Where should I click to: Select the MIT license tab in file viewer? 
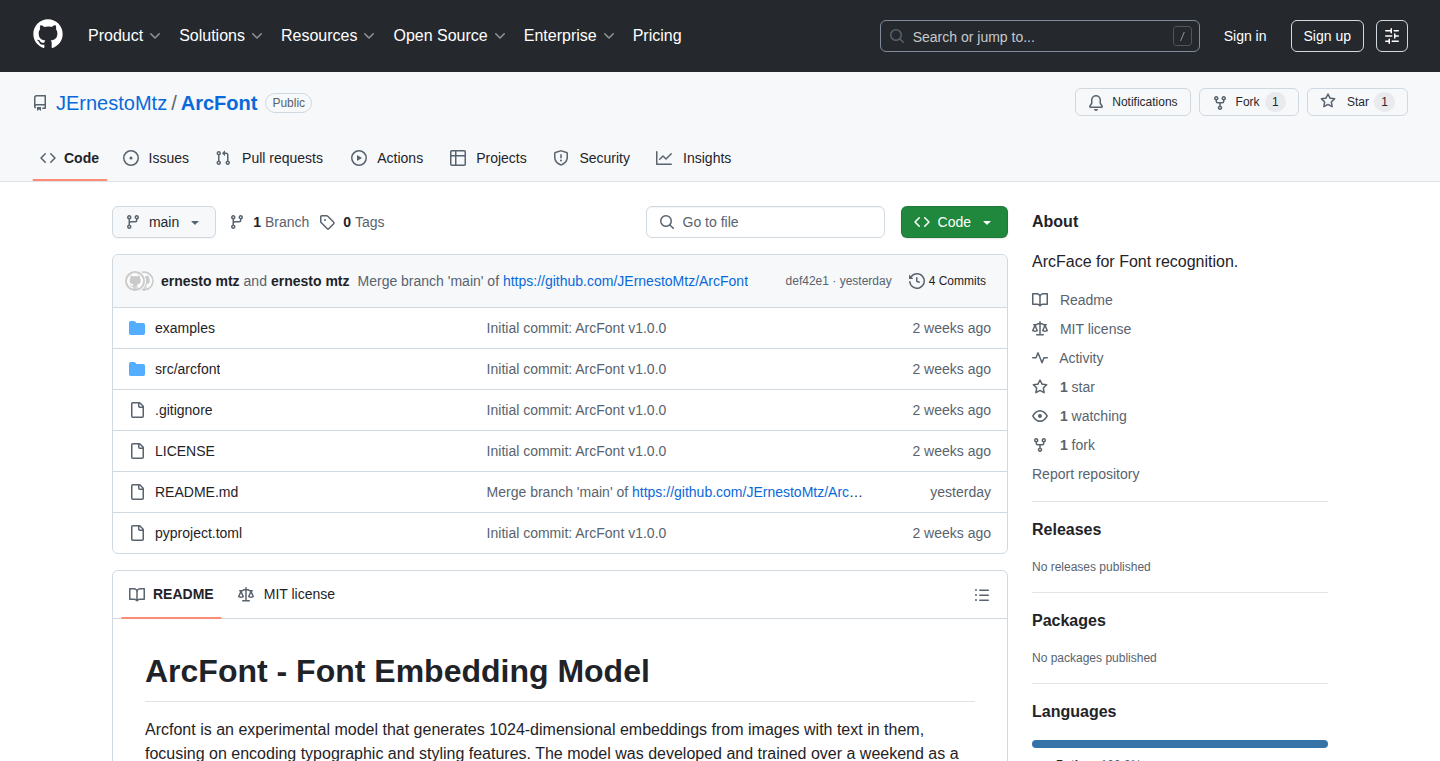(287, 594)
